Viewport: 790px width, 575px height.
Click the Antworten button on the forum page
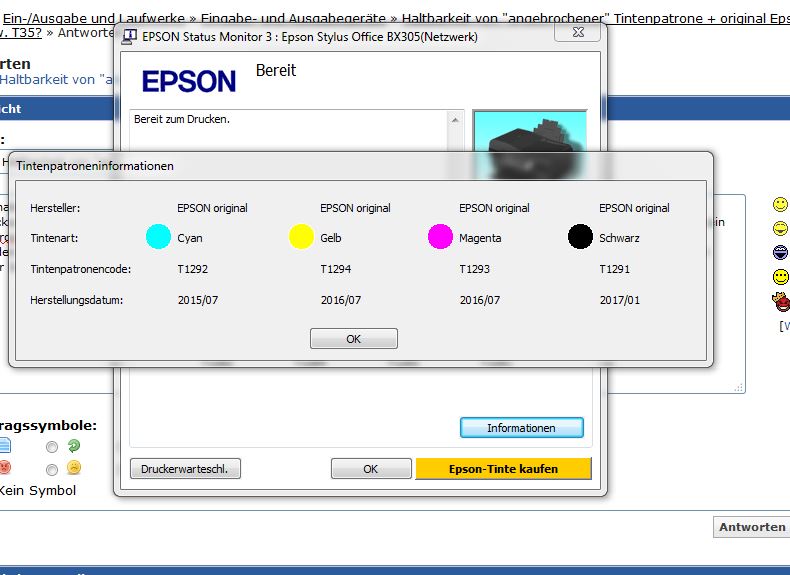coord(752,527)
